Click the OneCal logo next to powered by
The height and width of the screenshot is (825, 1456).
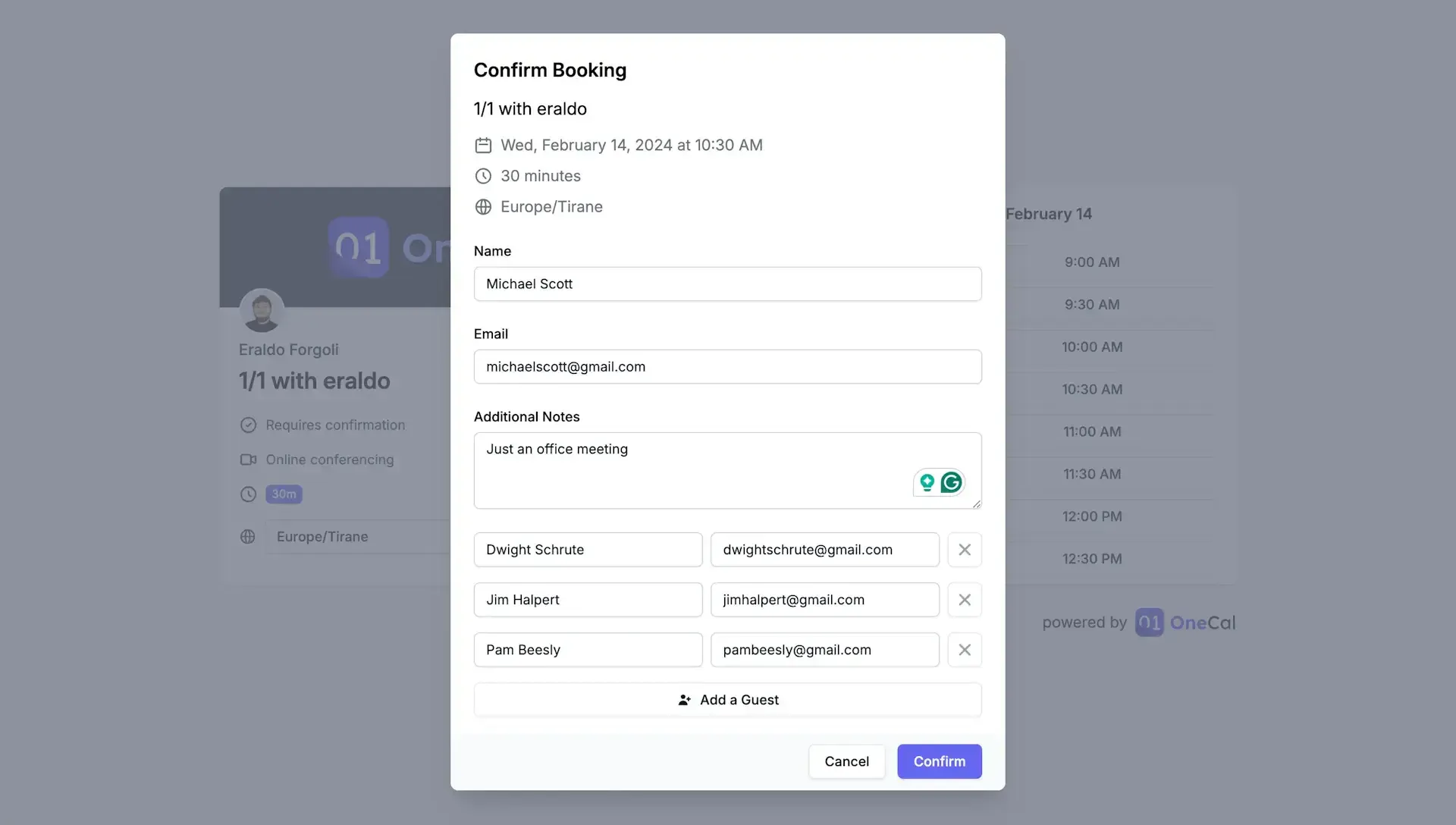coord(1149,622)
